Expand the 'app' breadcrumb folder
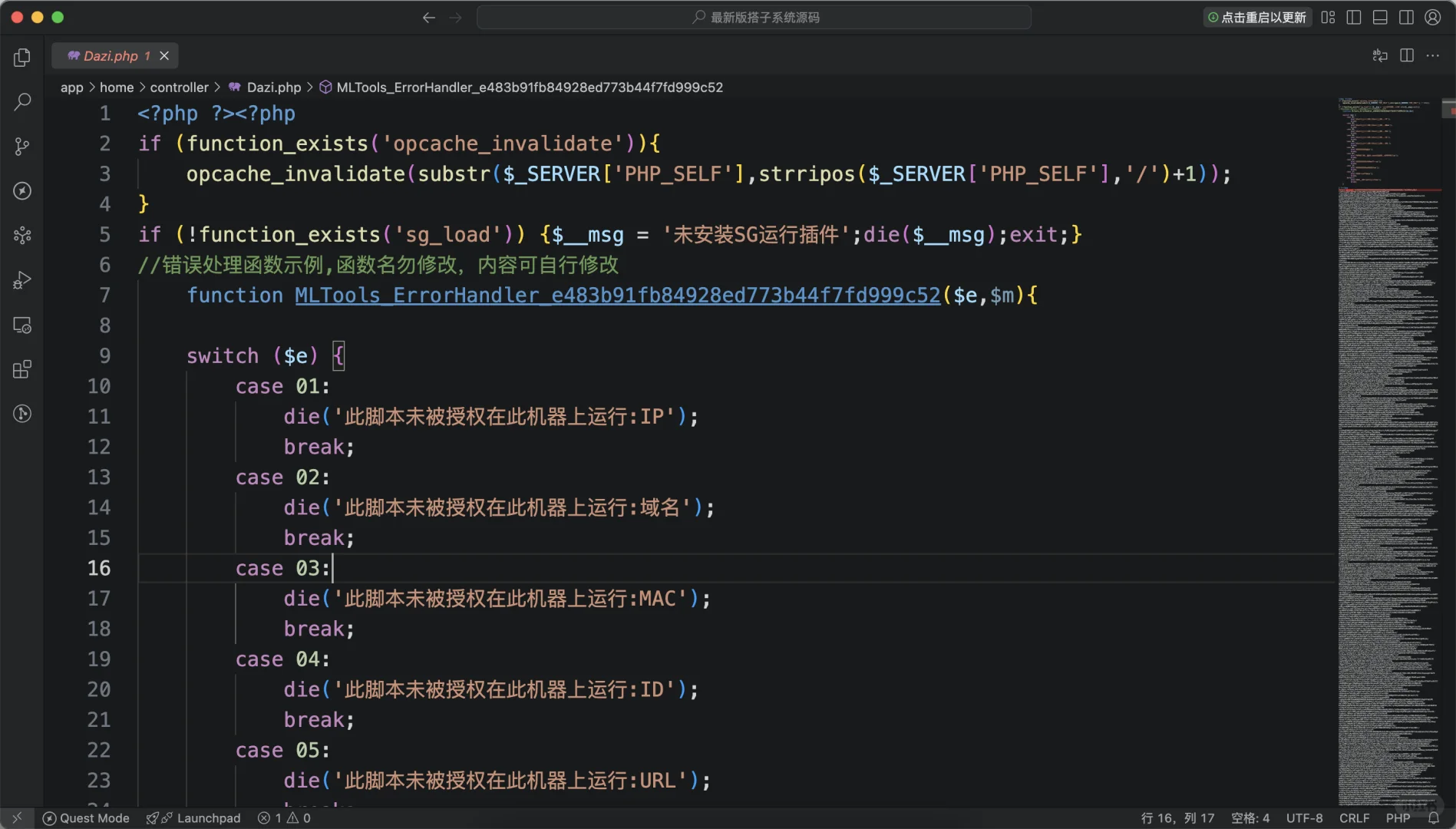This screenshot has width=1456, height=829. 72,88
